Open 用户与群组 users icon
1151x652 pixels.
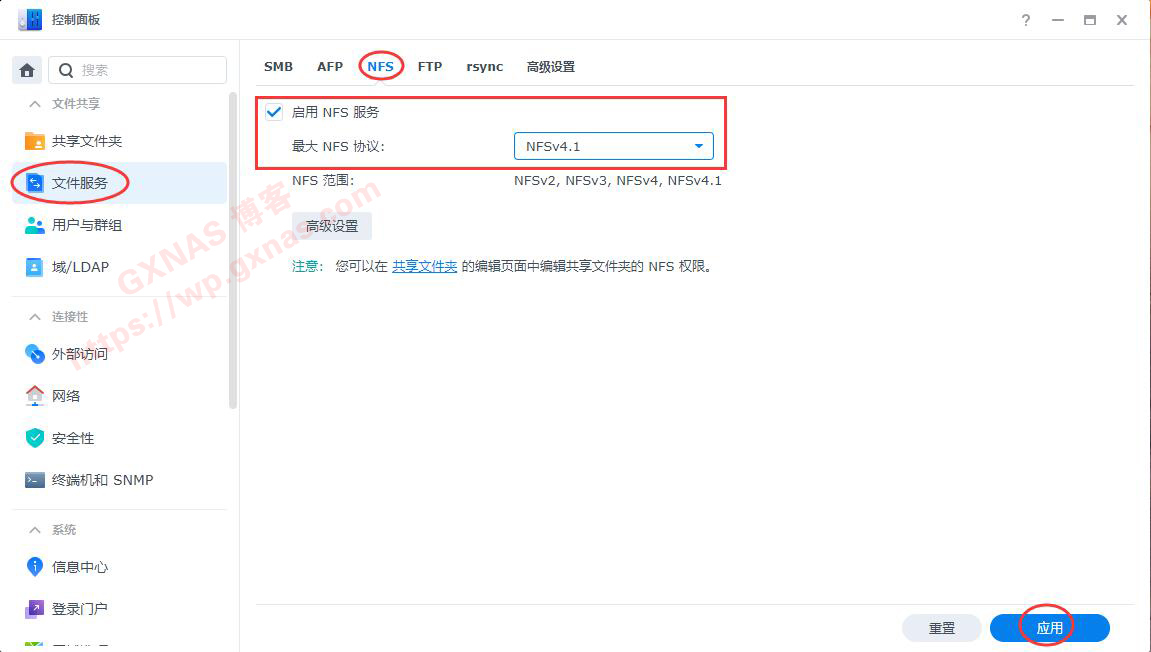(x=35, y=225)
